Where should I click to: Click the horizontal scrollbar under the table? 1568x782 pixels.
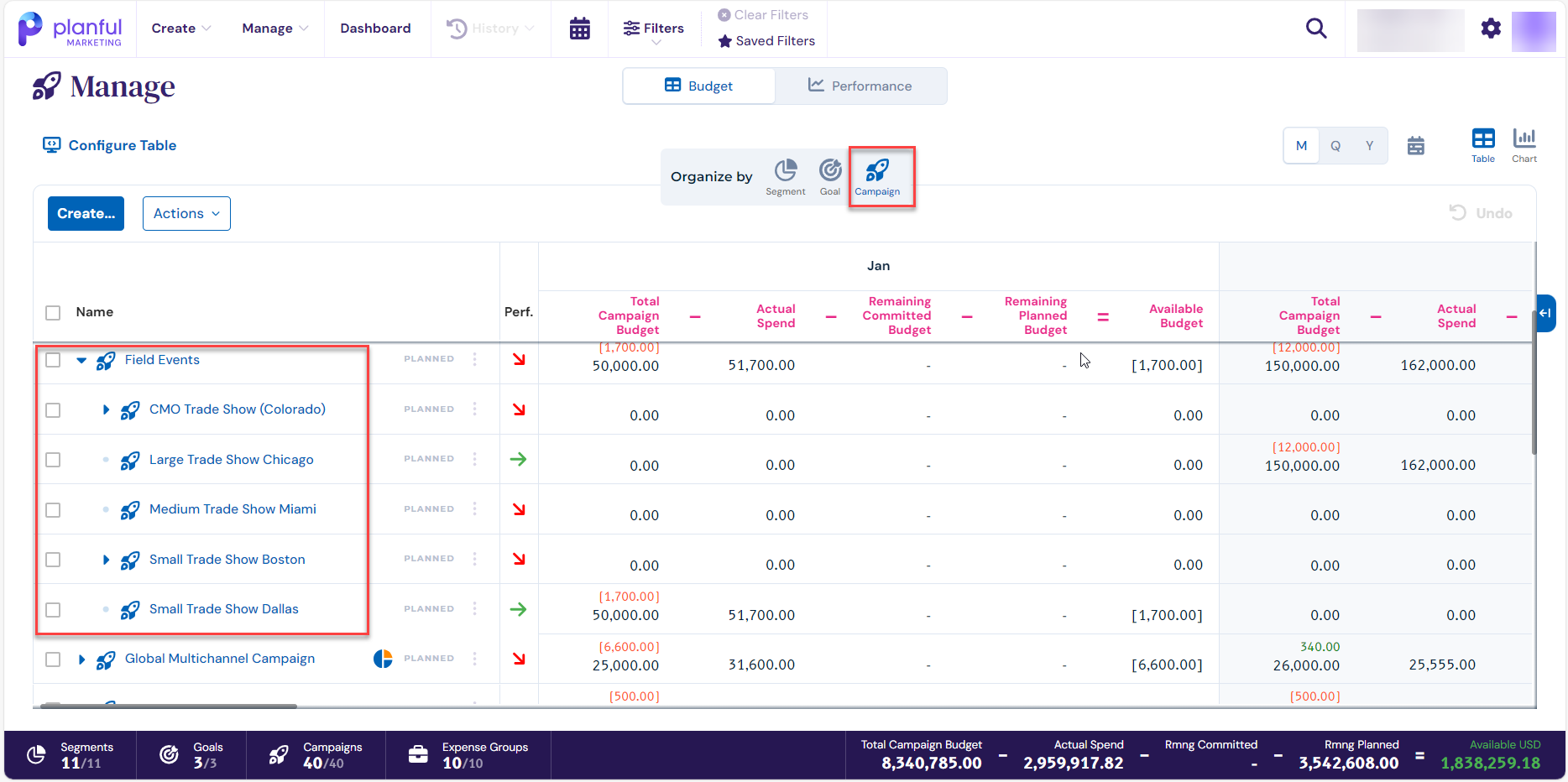pyautogui.click(x=168, y=706)
